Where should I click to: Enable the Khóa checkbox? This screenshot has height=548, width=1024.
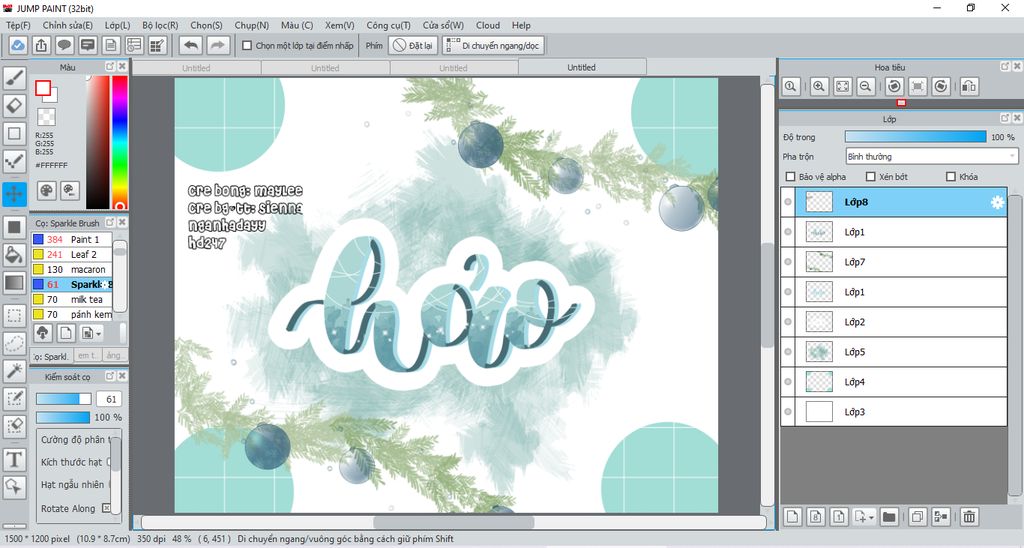951,176
